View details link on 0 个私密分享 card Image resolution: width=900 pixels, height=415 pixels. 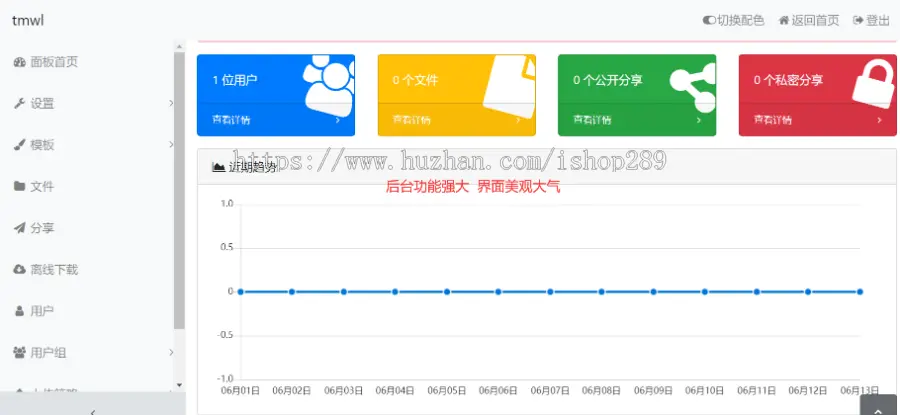[x=773, y=120]
